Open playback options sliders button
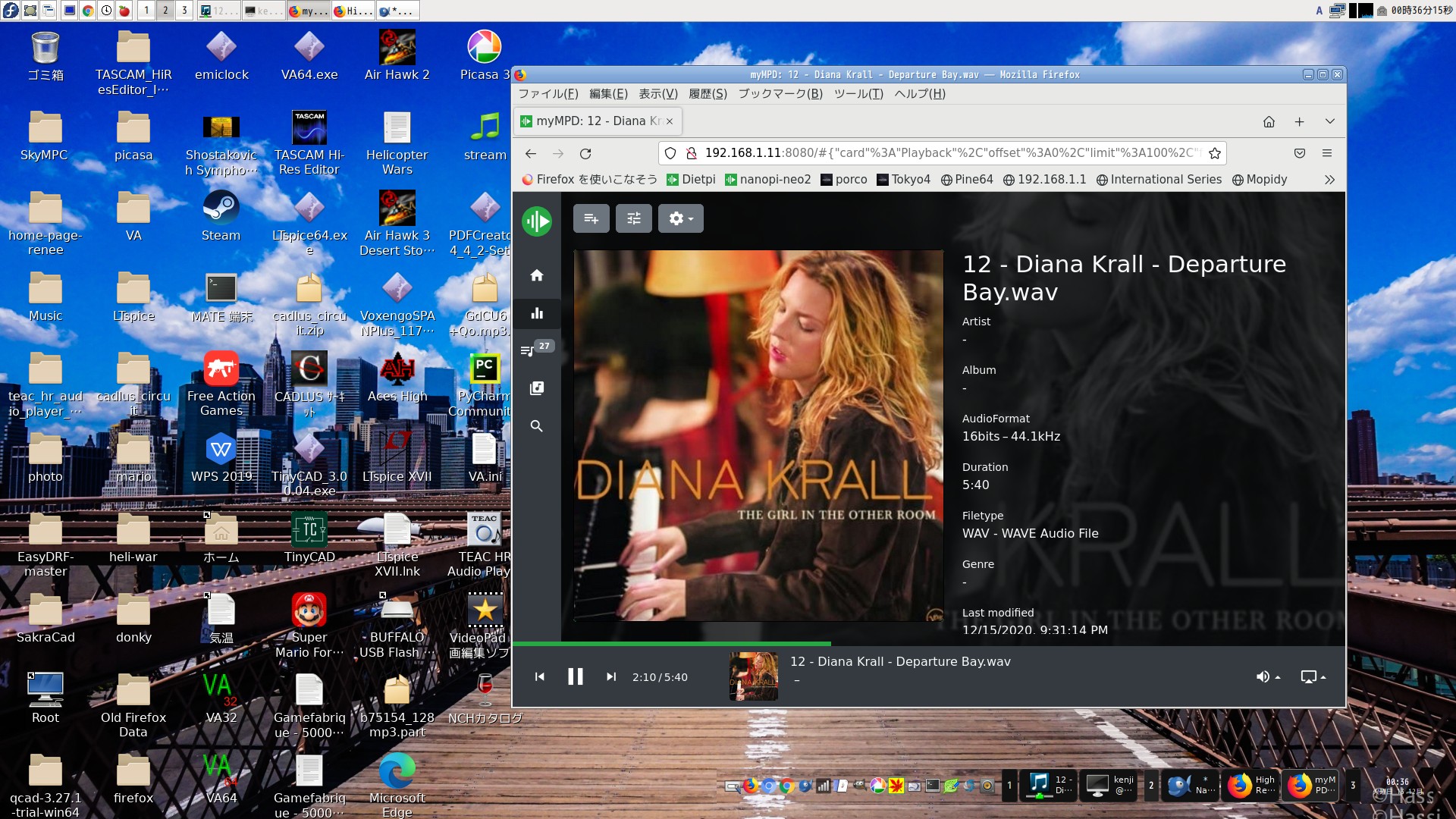The height and width of the screenshot is (819, 1456). 634,218
